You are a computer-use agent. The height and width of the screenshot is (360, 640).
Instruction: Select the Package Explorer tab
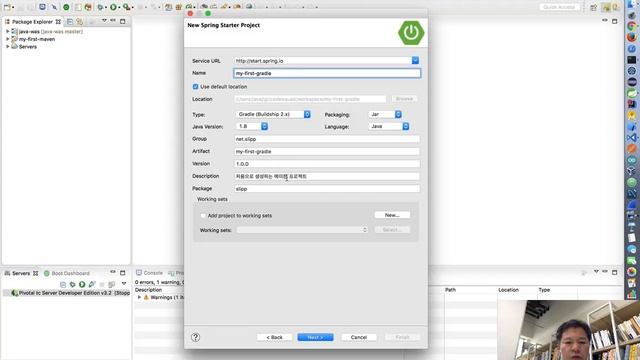point(33,22)
